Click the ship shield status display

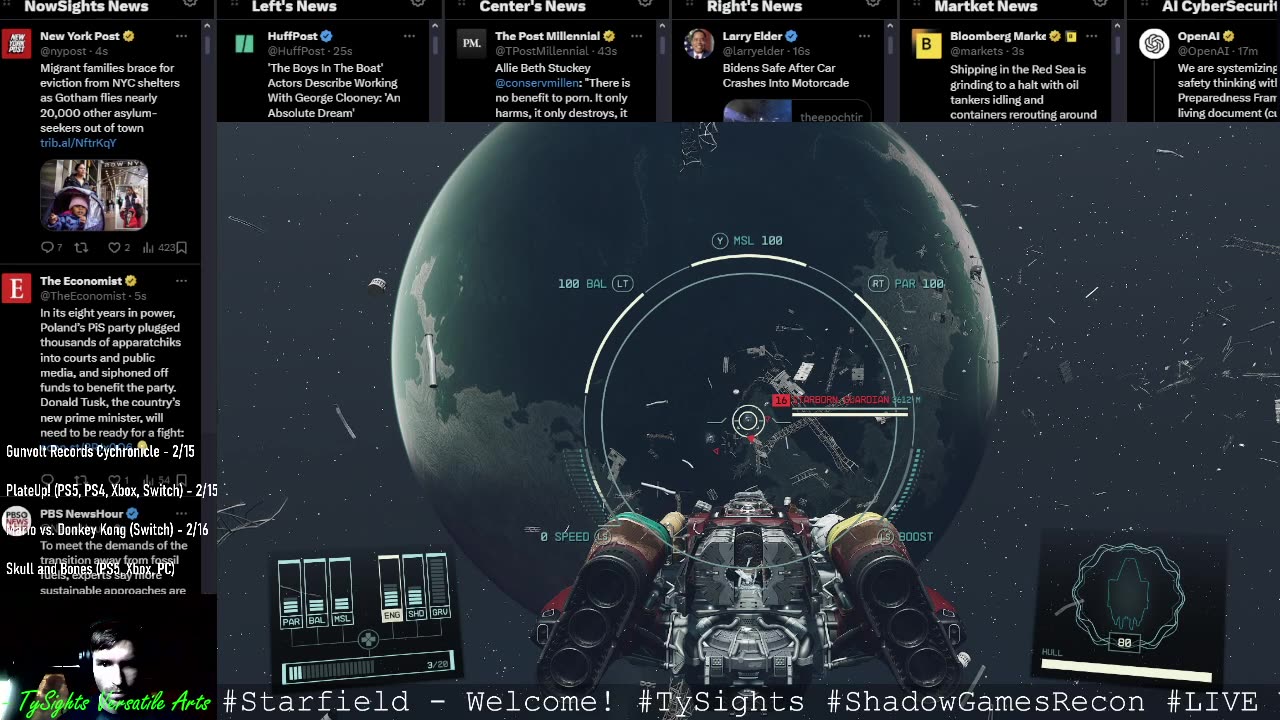click(x=1127, y=595)
